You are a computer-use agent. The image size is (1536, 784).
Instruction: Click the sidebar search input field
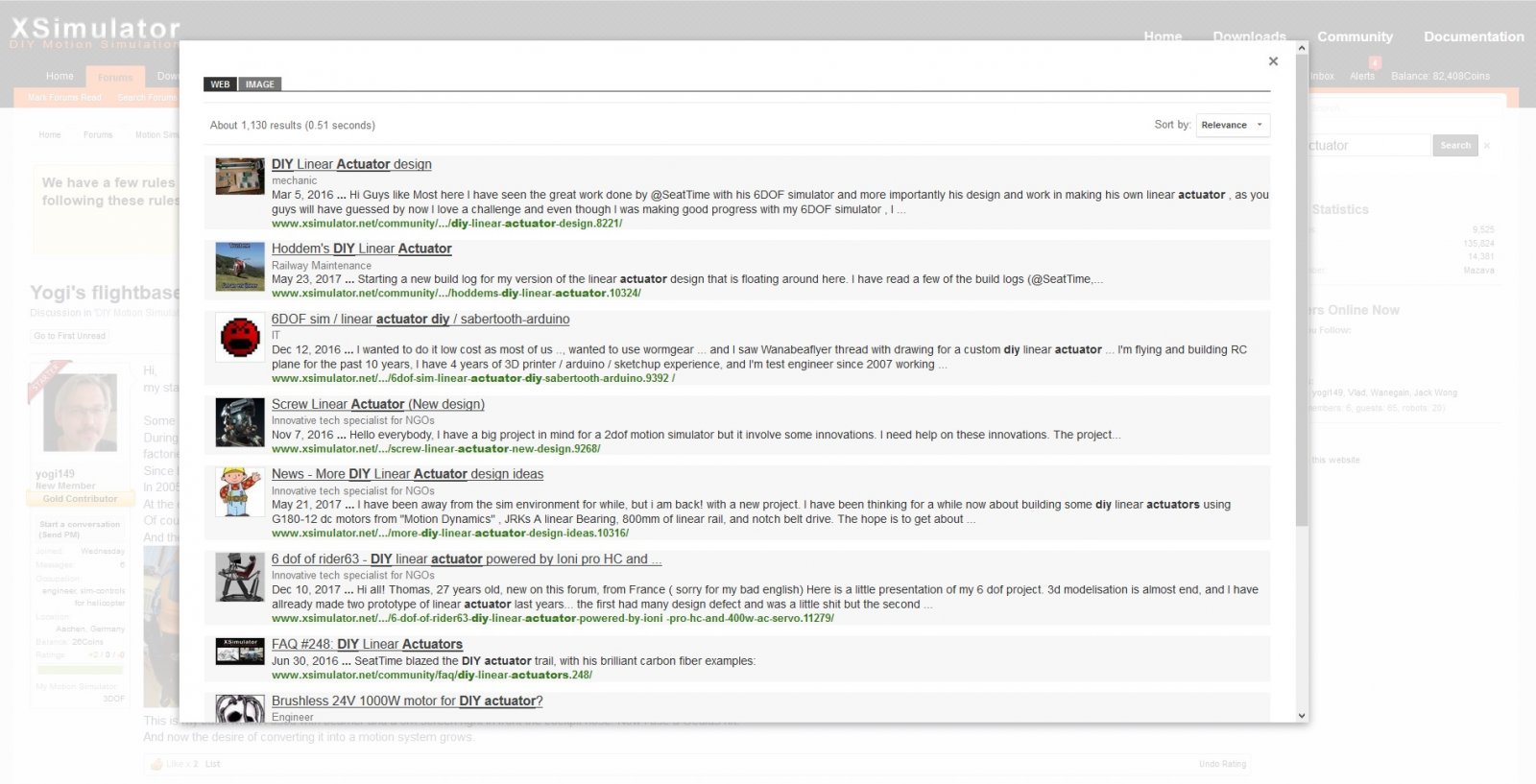tap(1368, 146)
